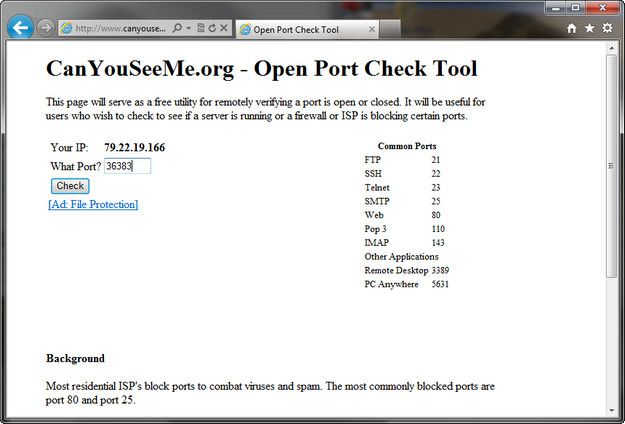This screenshot has width=625, height=424.
Task: Open a new blank tab
Action: [x=389, y=29]
